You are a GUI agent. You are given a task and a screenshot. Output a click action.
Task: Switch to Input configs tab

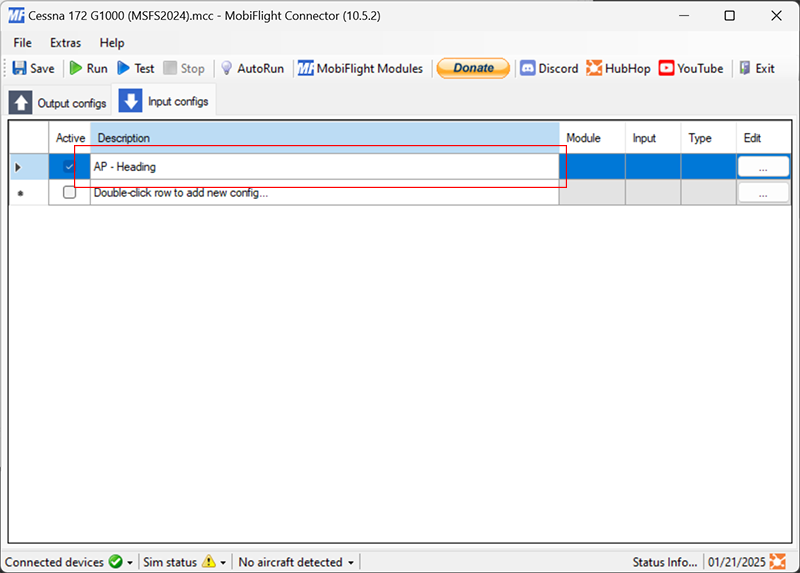[164, 101]
